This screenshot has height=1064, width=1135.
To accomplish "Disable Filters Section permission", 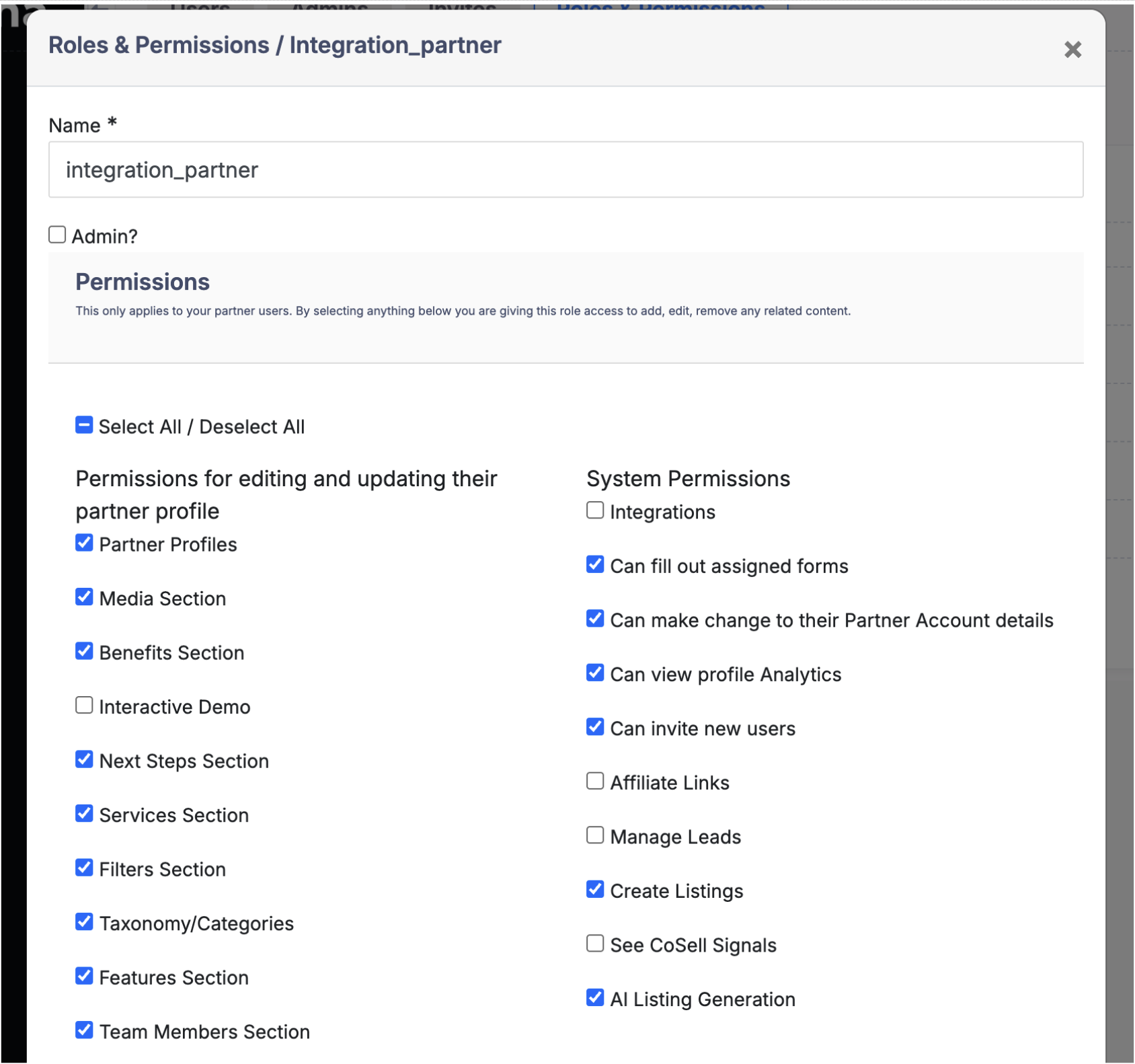I will (x=84, y=868).
